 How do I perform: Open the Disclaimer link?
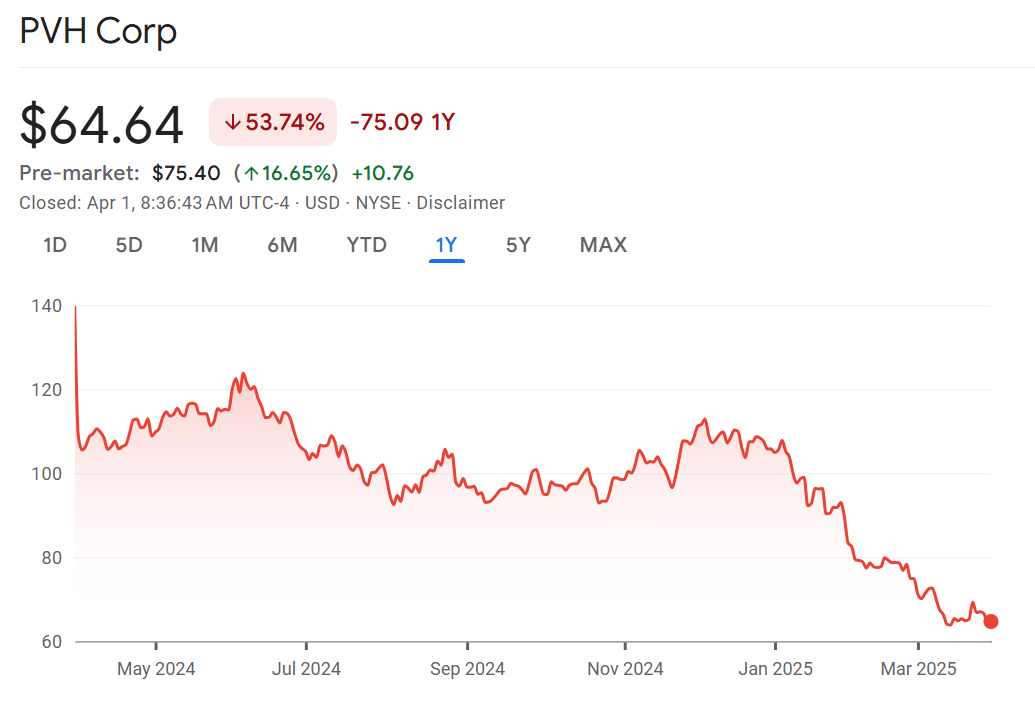coord(460,203)
